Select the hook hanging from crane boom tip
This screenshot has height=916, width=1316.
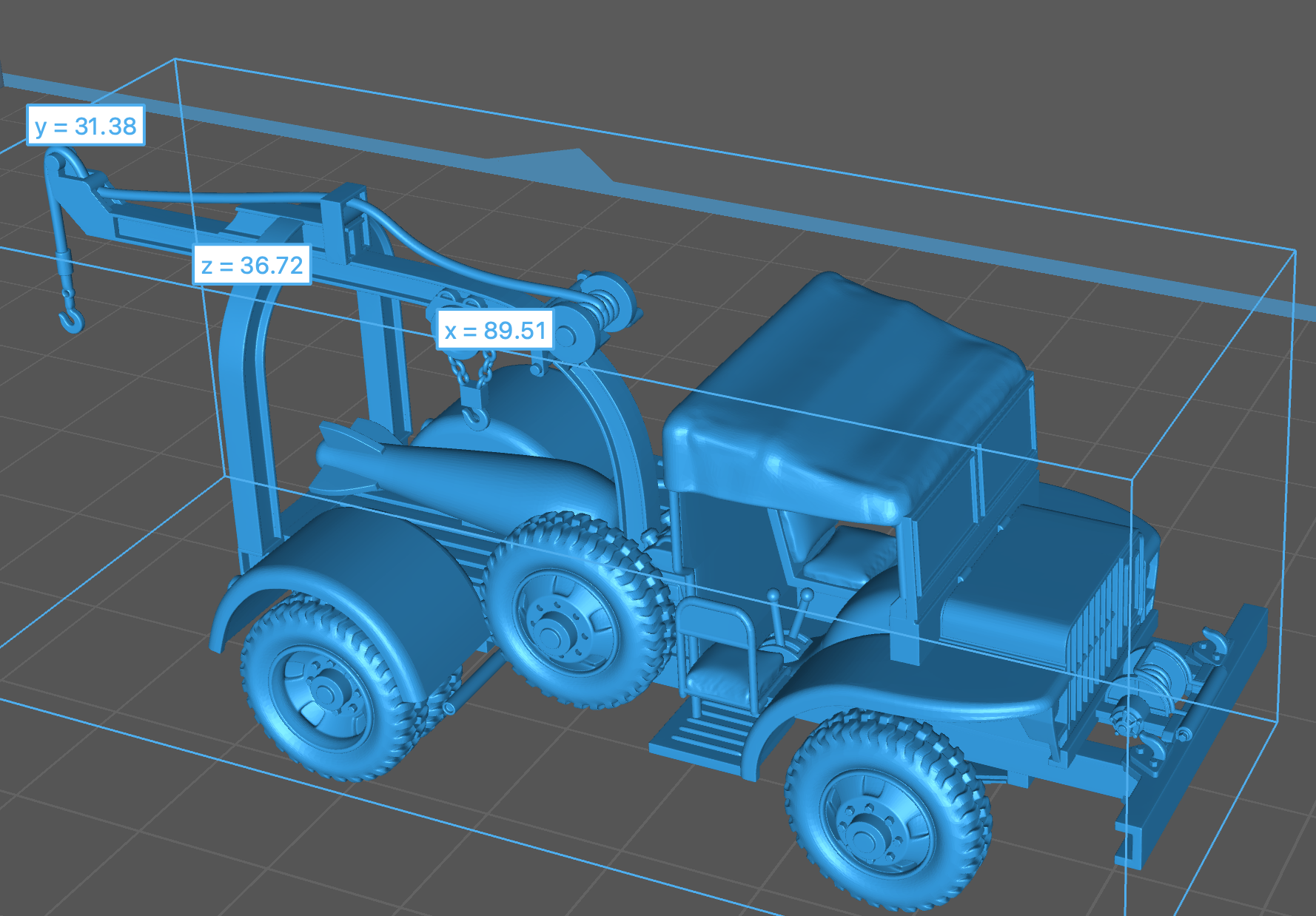tap(72, 318)
